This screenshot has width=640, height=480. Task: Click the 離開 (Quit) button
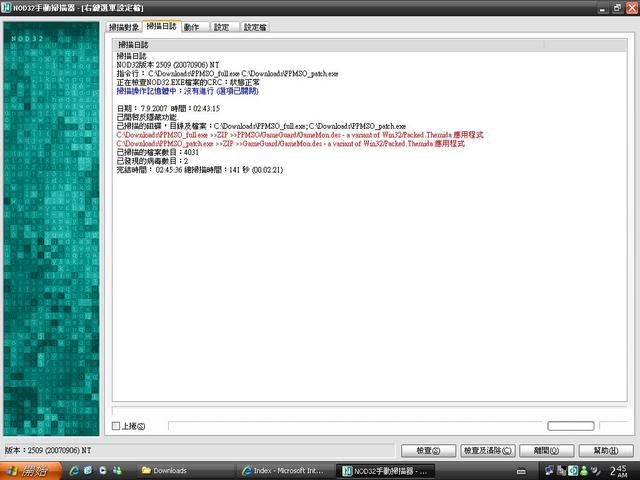[548, 450]
